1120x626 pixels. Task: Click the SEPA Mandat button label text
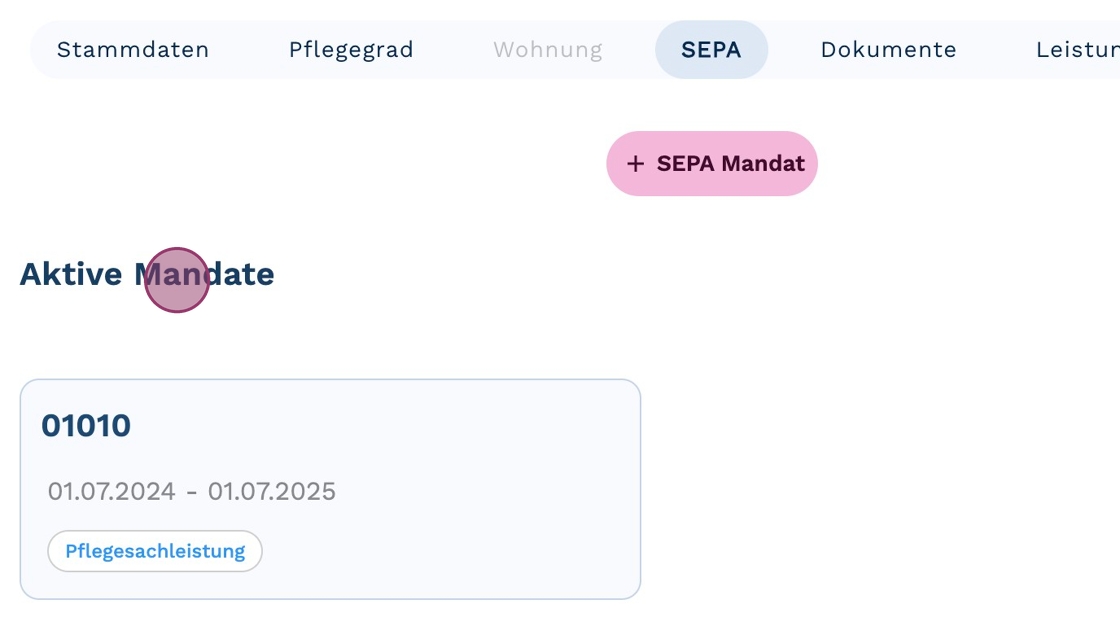pyautogui.click(x=731, y=164)
